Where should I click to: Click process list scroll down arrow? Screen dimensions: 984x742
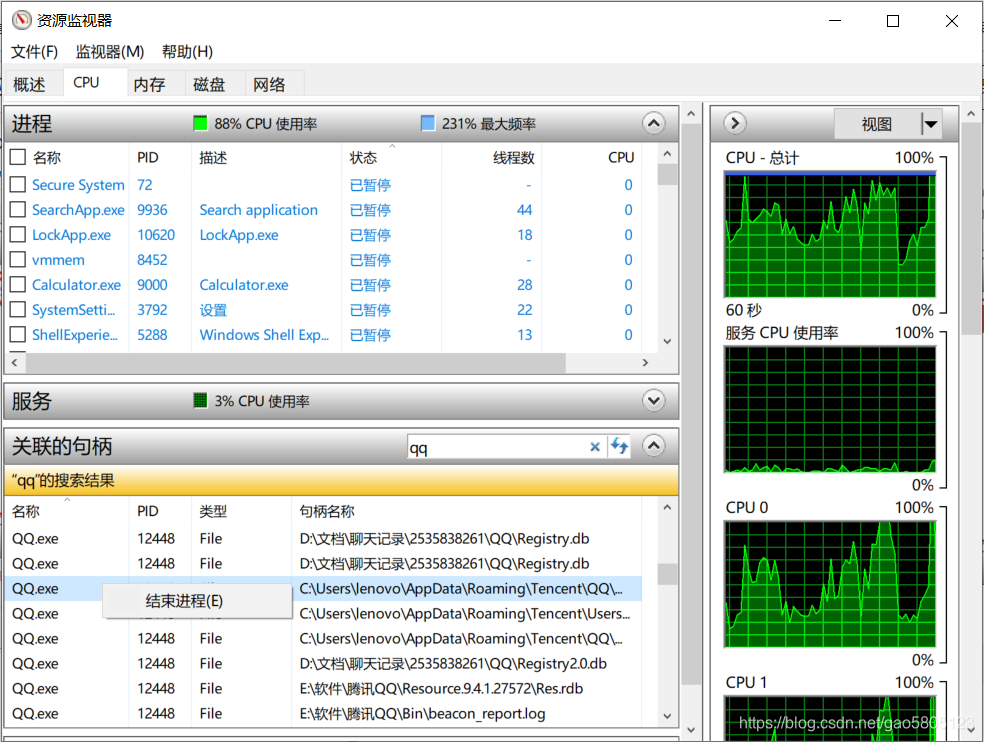(667, 341)
